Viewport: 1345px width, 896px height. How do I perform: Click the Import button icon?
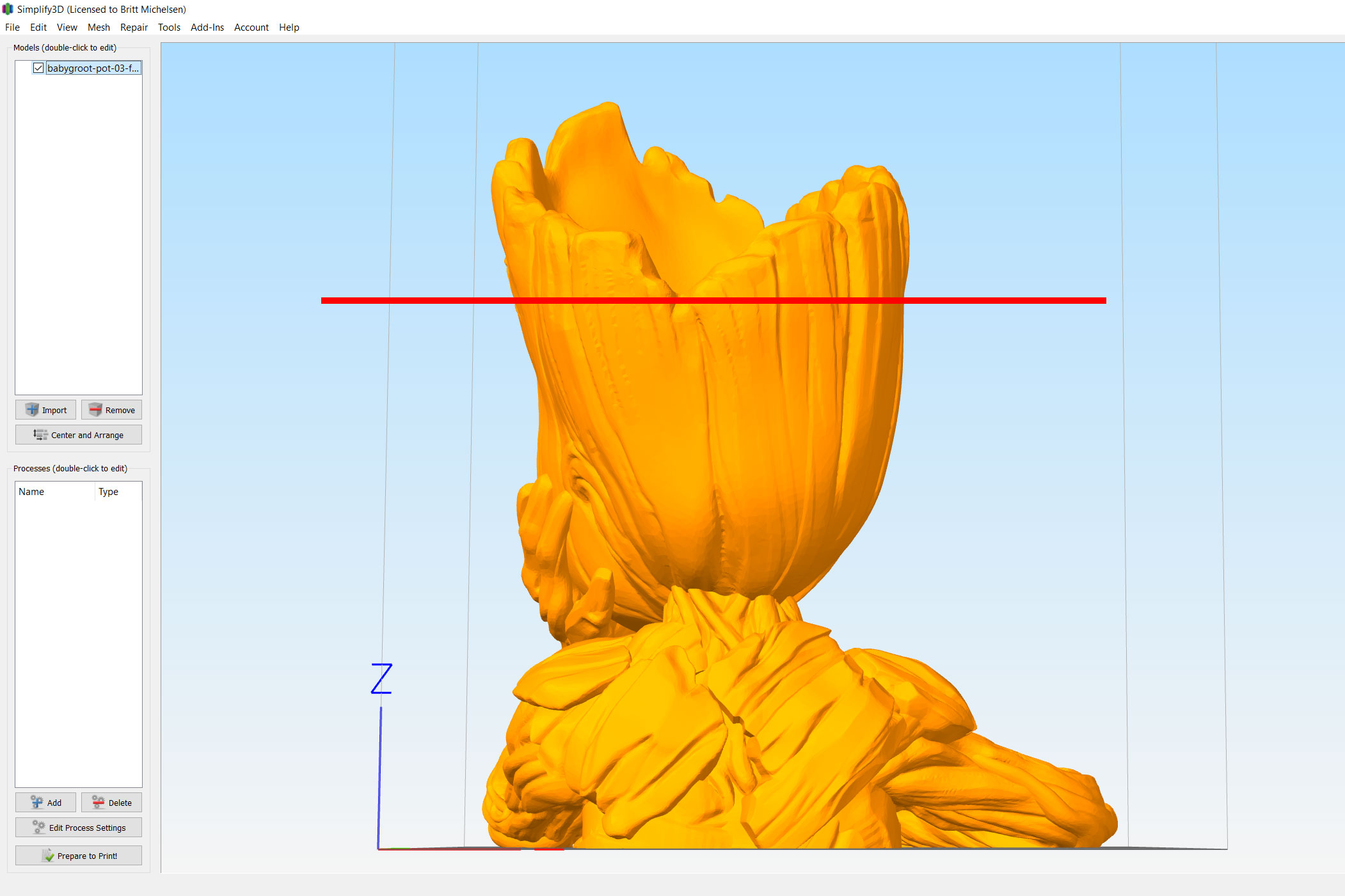(x=32, y=410)
